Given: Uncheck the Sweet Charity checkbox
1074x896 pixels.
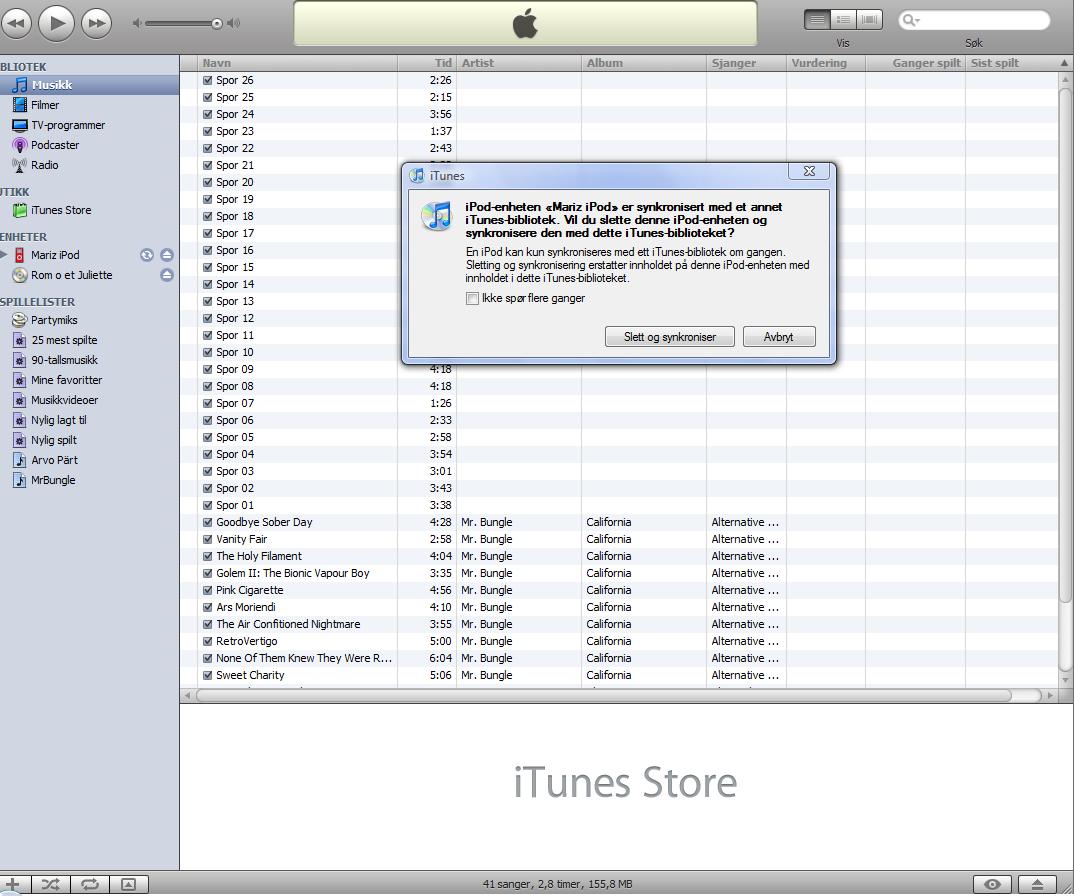Looking at the screenshot, I should (208, 675).
